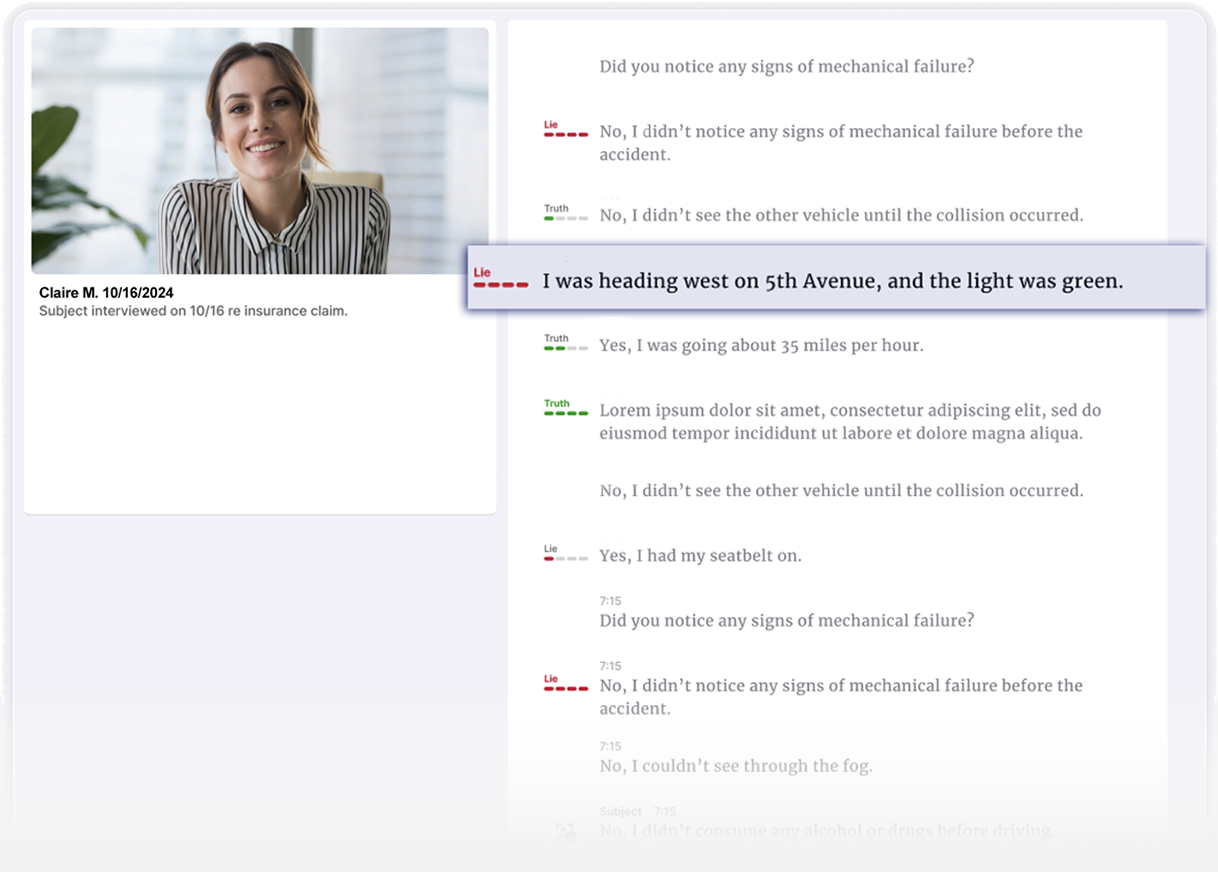Click the Lie indicator beside the seatbelt answer

click(565, 554)
